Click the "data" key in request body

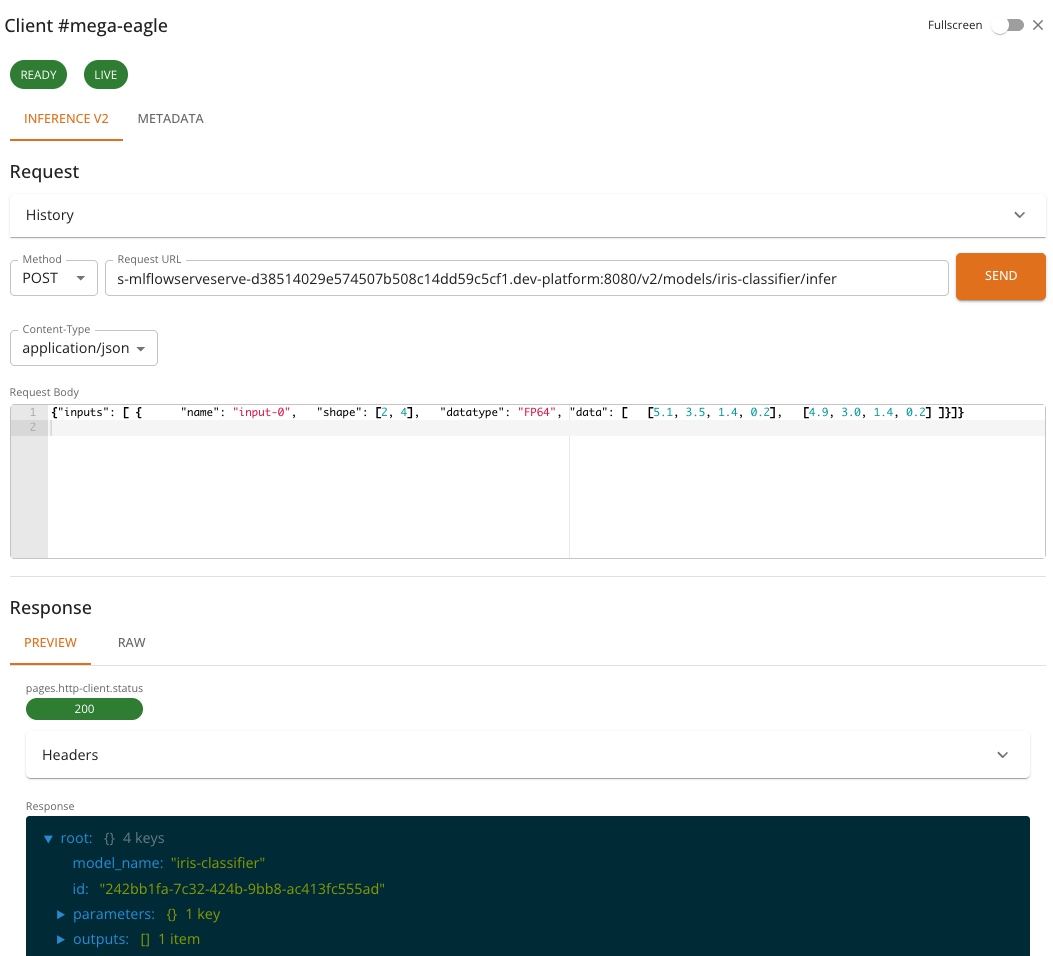click(x=591, y=412)
